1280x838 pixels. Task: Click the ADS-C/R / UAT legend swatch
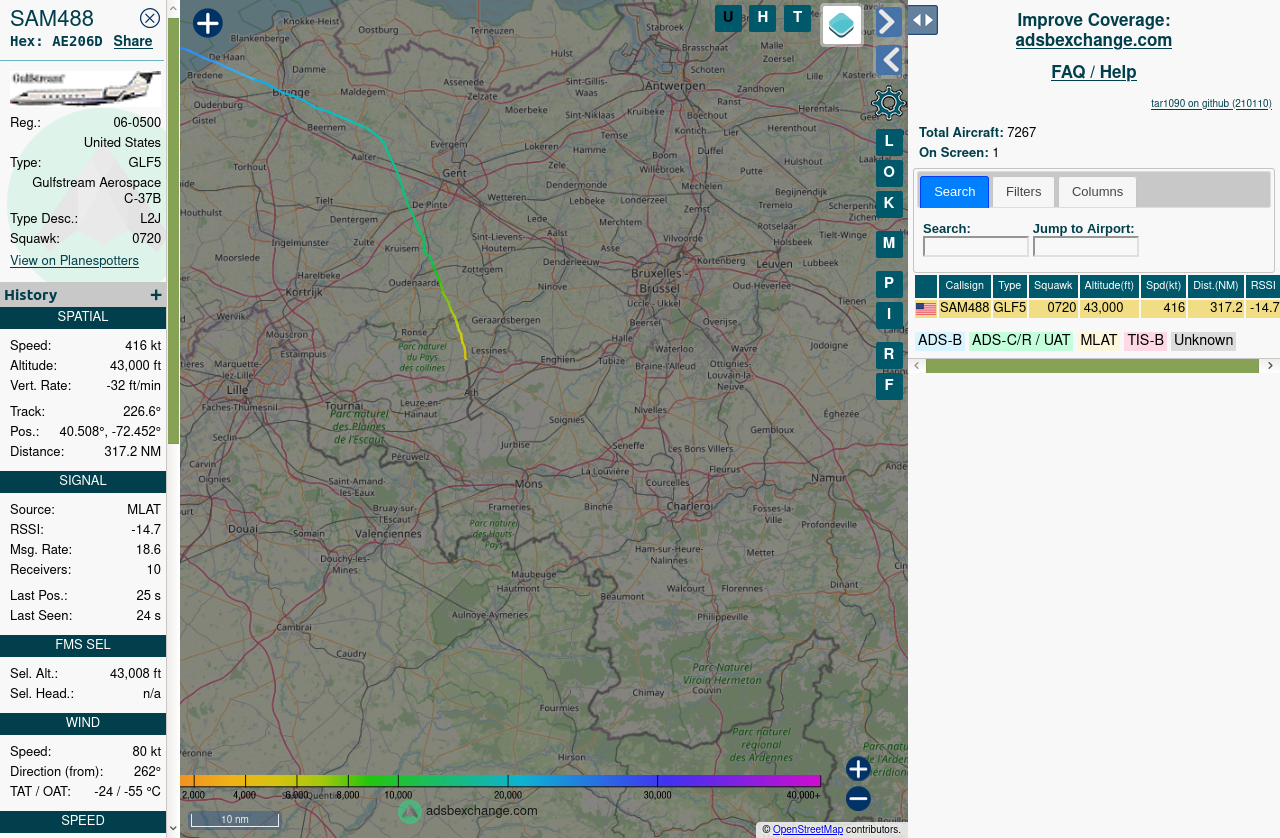tap(1021, 341)
